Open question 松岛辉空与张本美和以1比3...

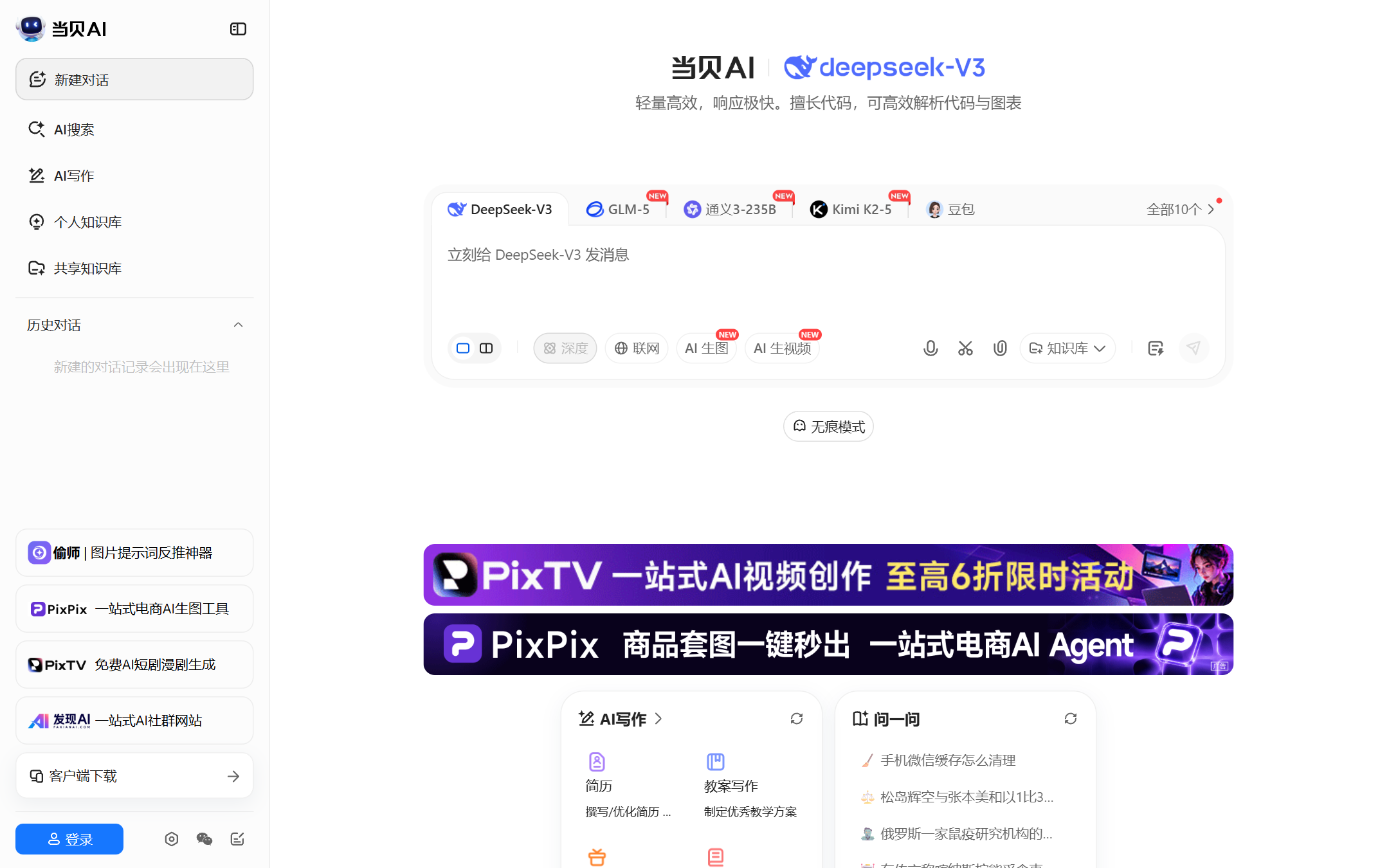coord(957,797)
